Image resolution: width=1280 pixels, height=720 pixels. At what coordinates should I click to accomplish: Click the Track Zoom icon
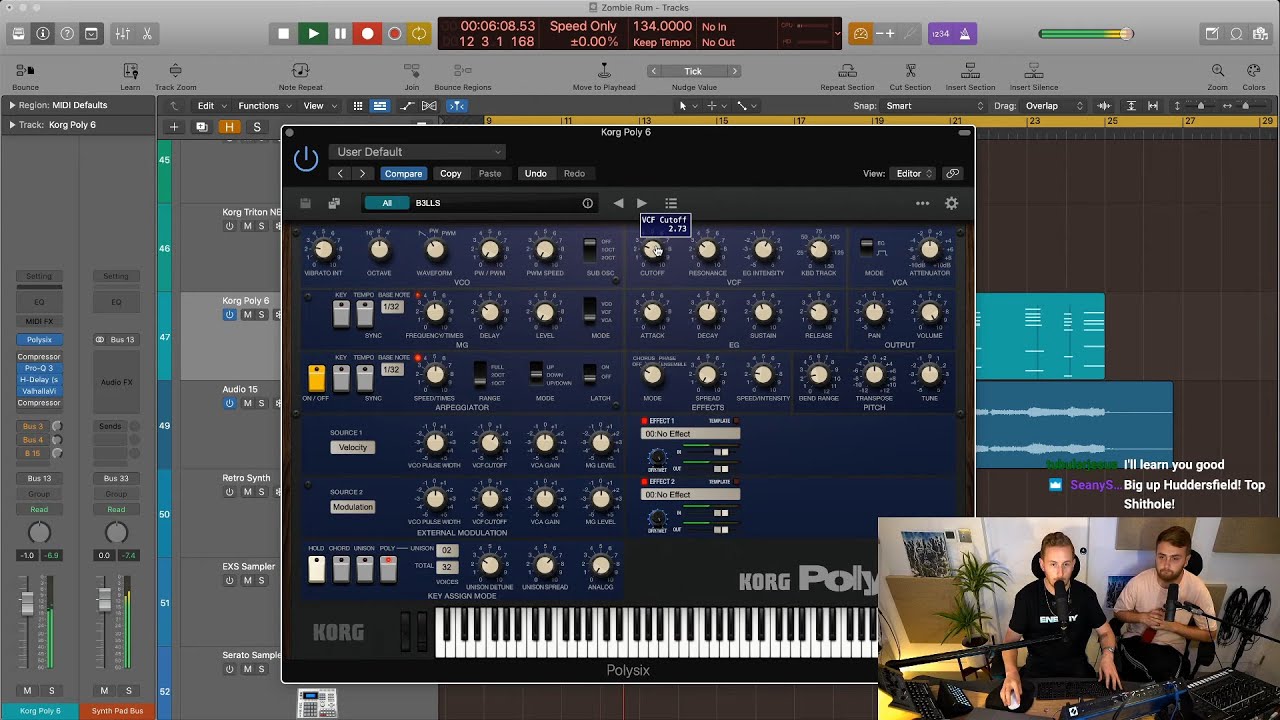tap(175, 70)
